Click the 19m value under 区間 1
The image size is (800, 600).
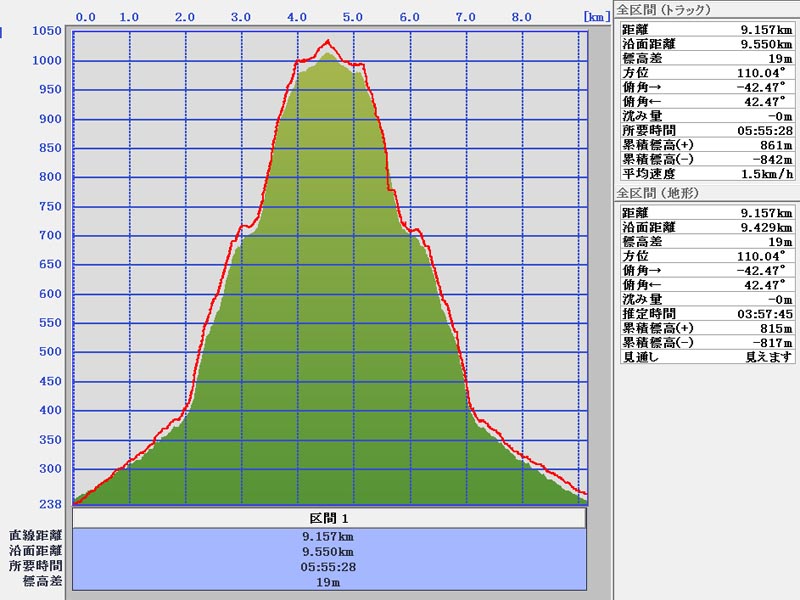pos(329,582)
